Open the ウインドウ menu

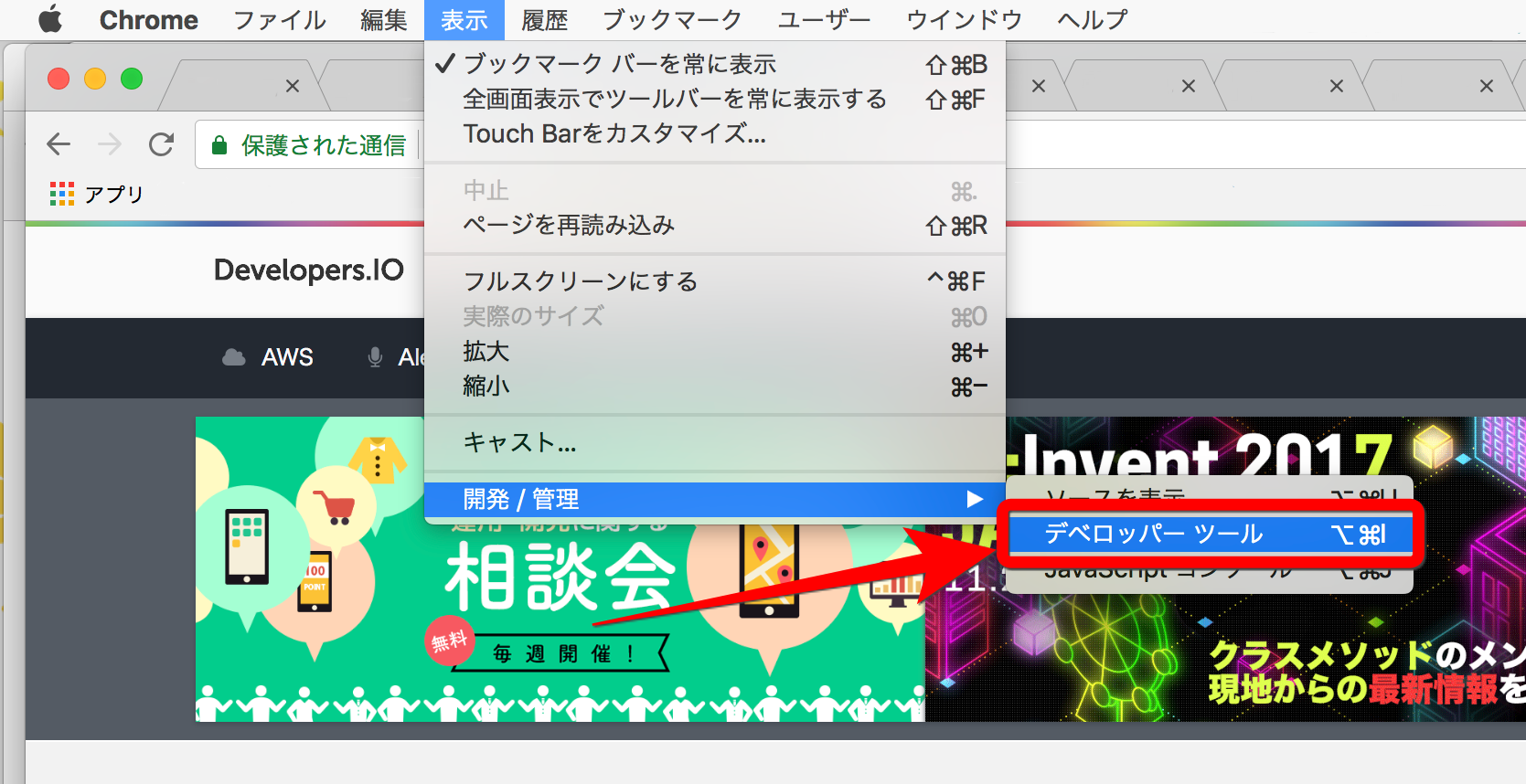tap(964, 20)
